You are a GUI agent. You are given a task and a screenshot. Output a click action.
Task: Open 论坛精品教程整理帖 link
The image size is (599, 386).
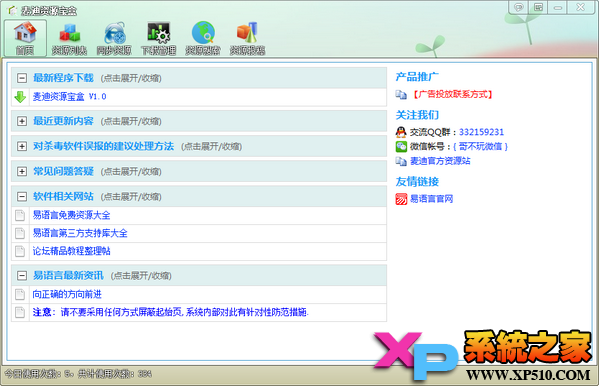pos(71,251)
